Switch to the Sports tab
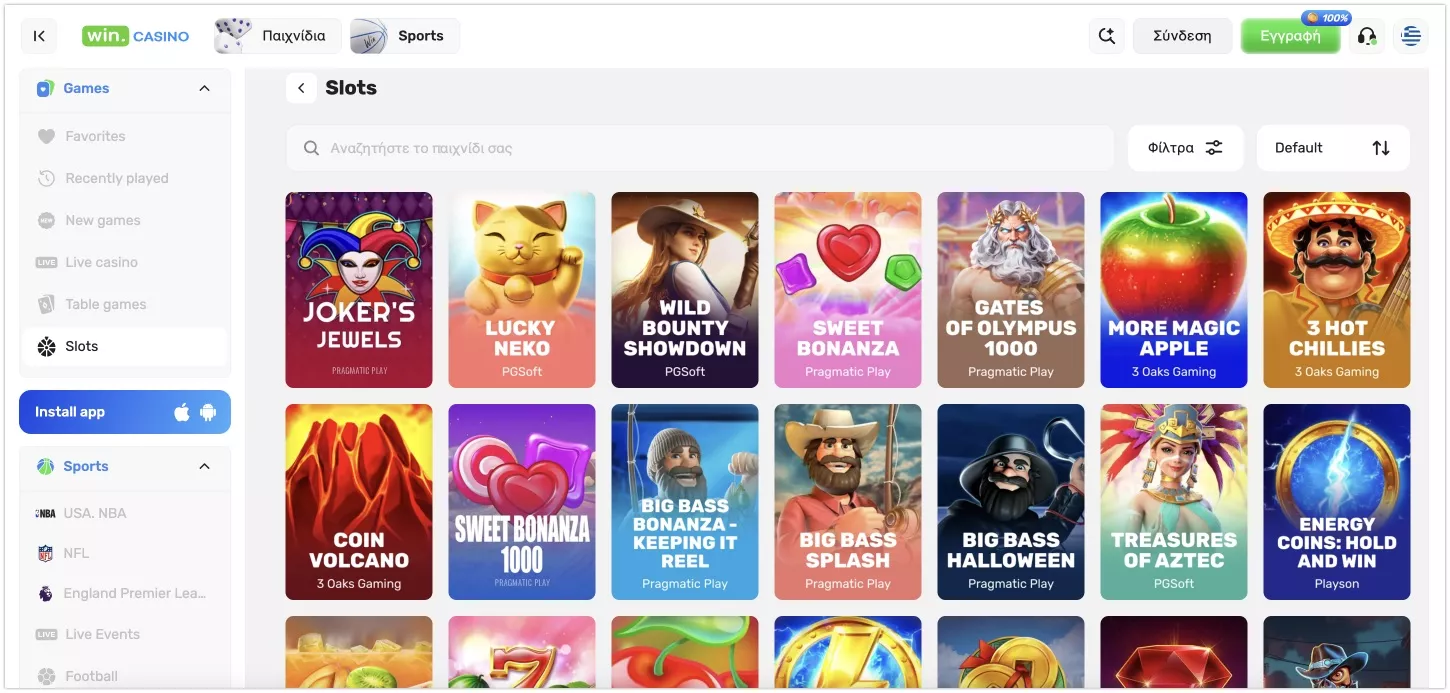 point(404,36)
